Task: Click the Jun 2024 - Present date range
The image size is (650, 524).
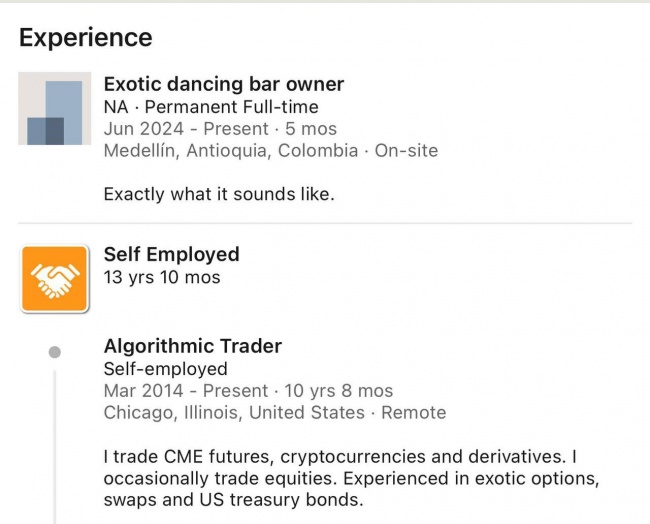Action: [186, 129]
